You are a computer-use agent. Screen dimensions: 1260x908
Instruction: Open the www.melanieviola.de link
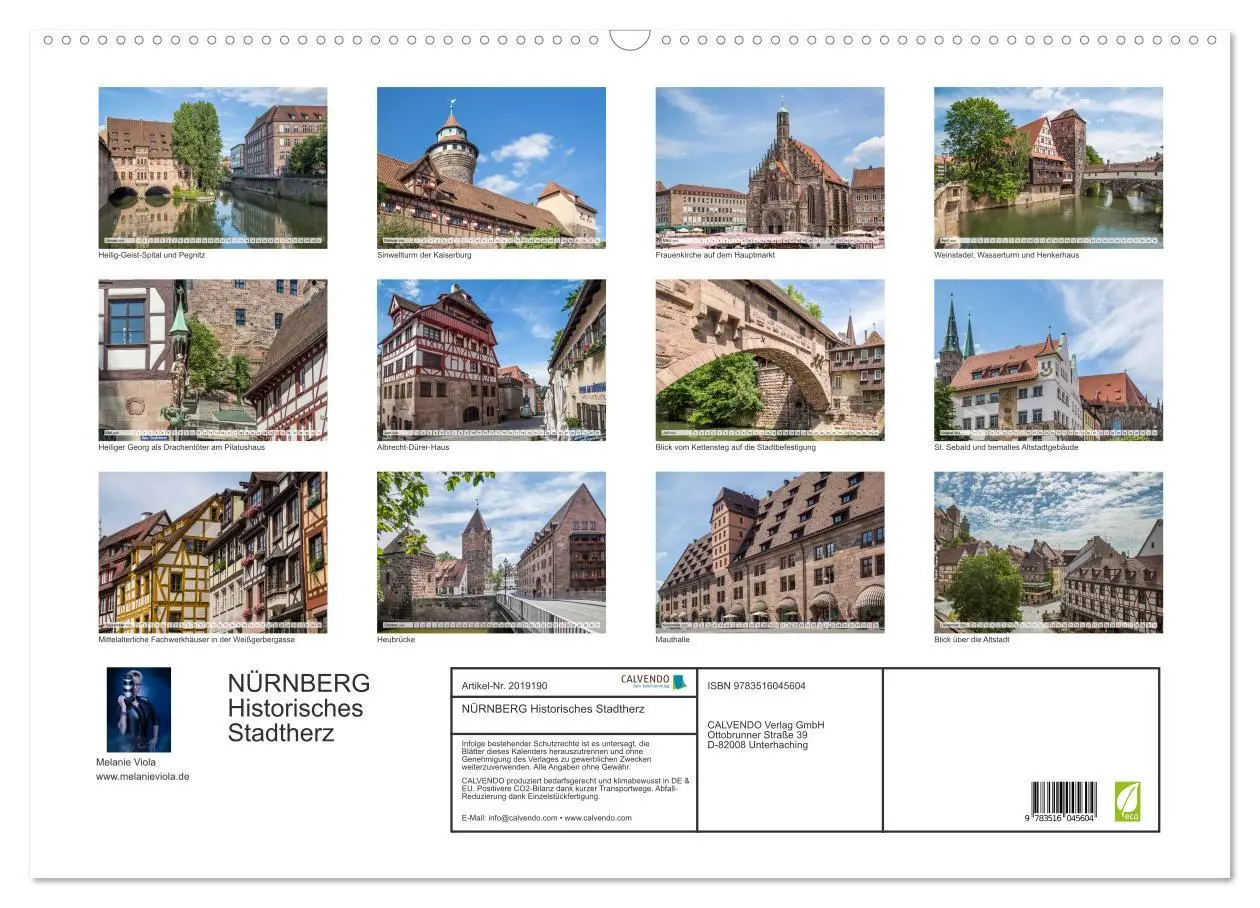coord(143,776)
